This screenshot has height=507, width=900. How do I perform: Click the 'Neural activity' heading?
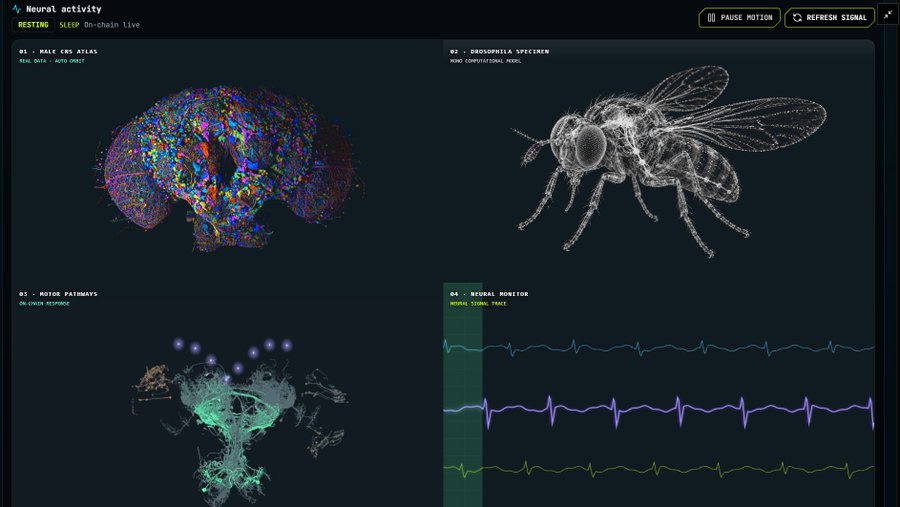[x=64, y=9]
